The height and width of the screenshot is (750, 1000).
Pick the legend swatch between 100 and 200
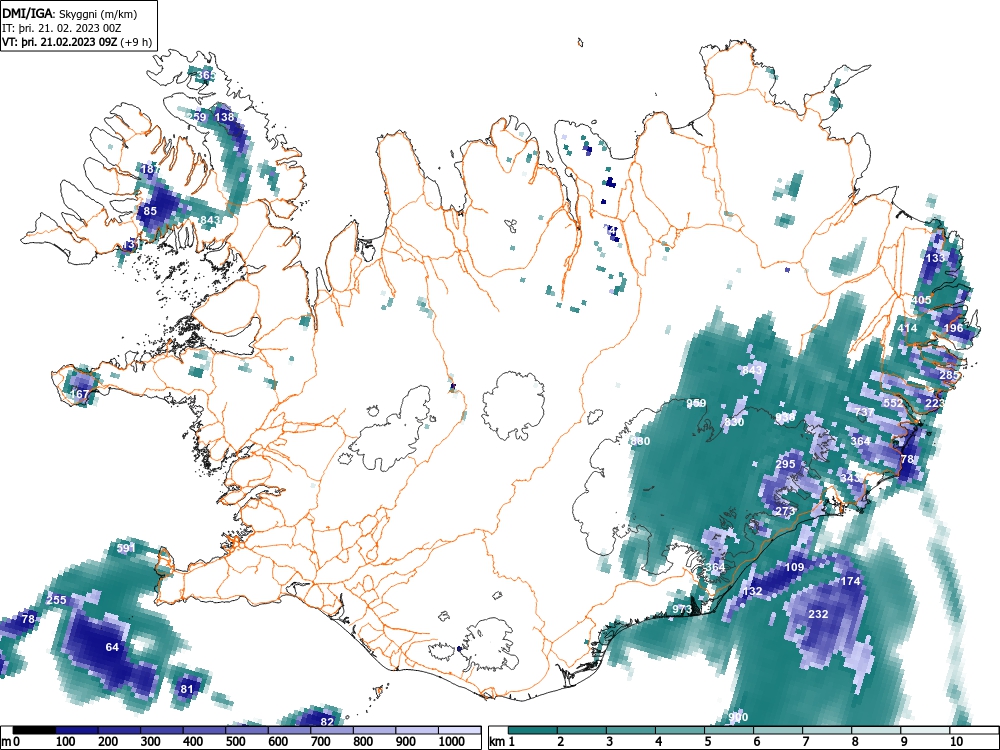coord(77,730)
